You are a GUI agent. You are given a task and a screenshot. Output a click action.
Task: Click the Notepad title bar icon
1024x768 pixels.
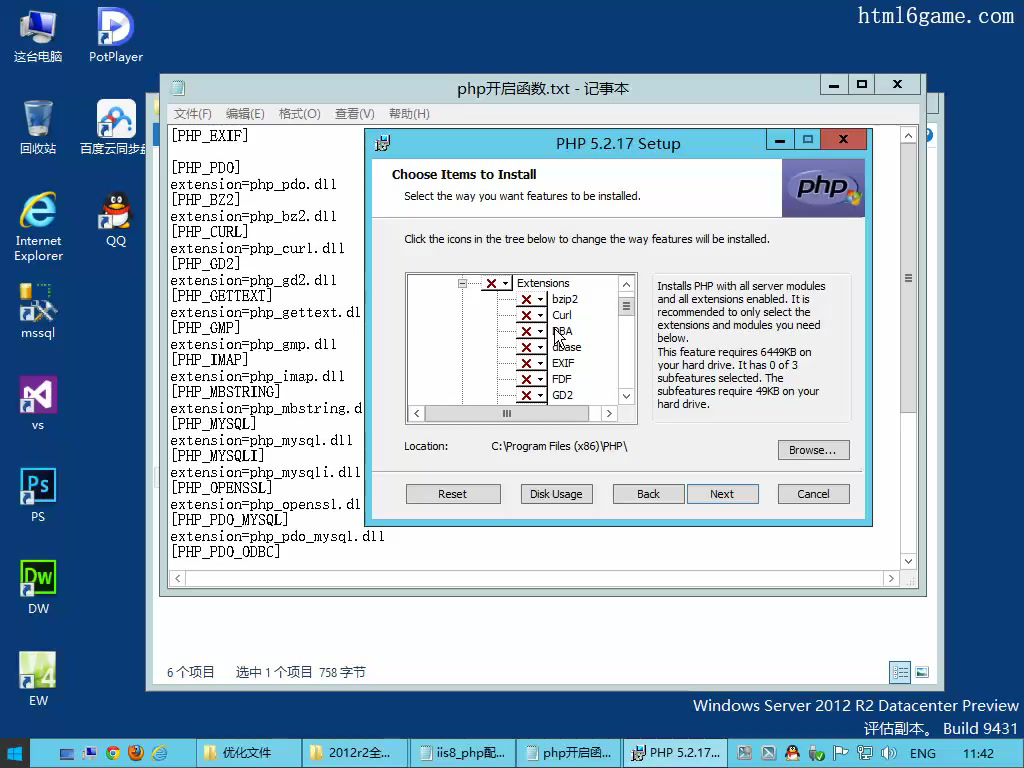point(178,88)
